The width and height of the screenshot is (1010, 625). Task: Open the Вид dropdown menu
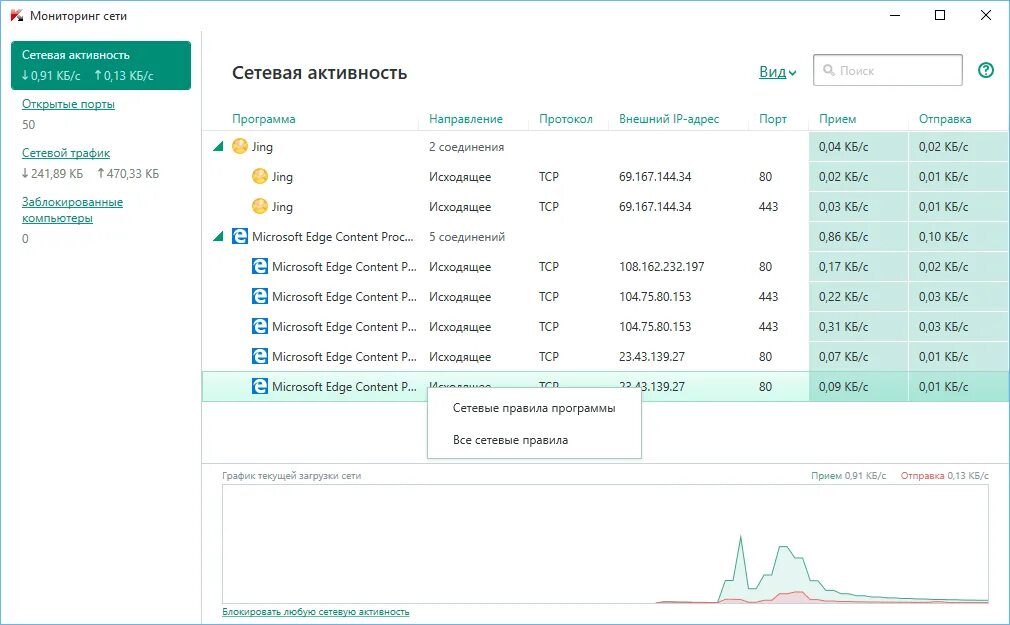coord(777,72)
